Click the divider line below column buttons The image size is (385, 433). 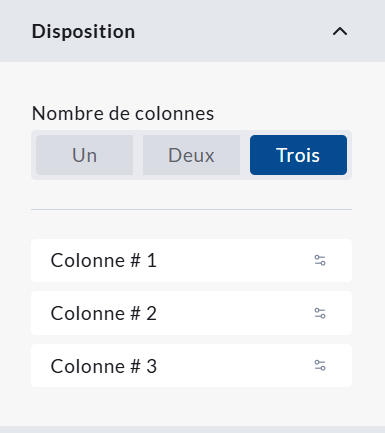click(x=191, y=210)
